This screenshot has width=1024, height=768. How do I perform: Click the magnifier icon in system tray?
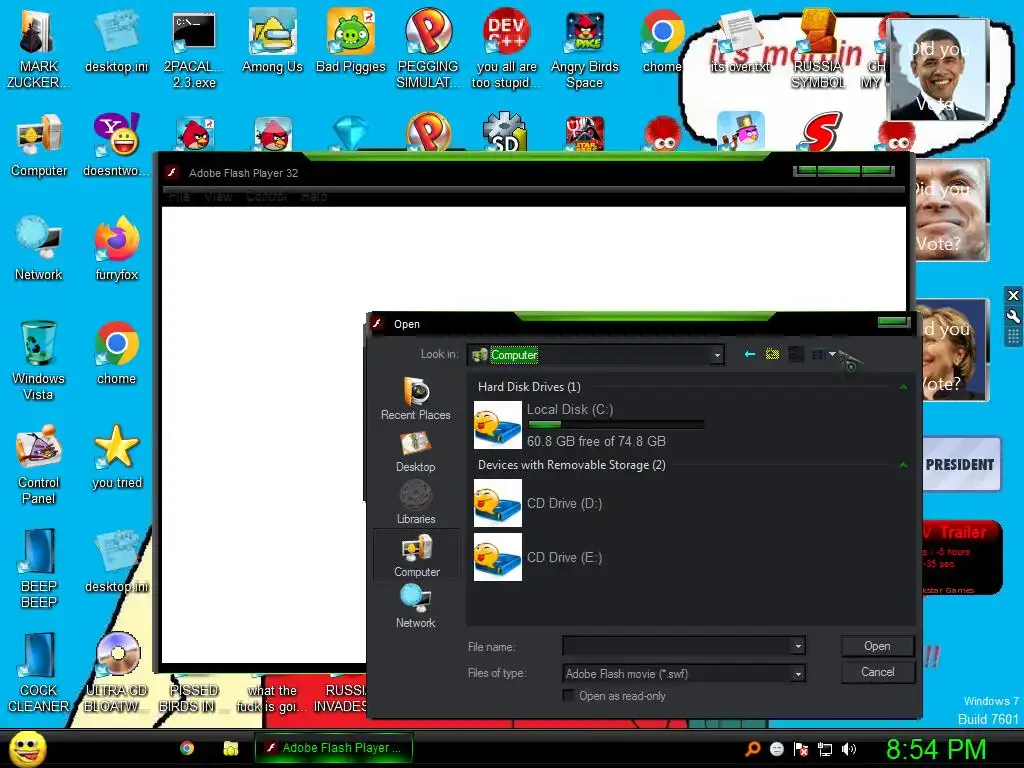click(752, 748)
